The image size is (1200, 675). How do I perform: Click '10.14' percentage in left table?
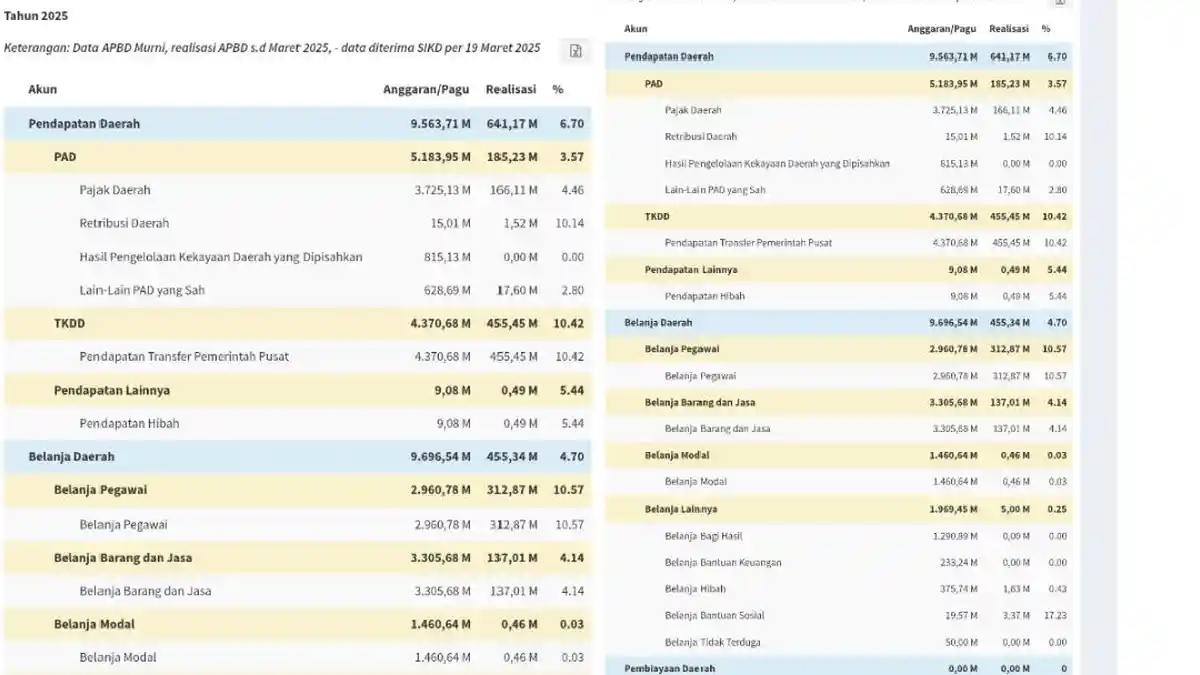pyautogui.click(x=569, y=223)
